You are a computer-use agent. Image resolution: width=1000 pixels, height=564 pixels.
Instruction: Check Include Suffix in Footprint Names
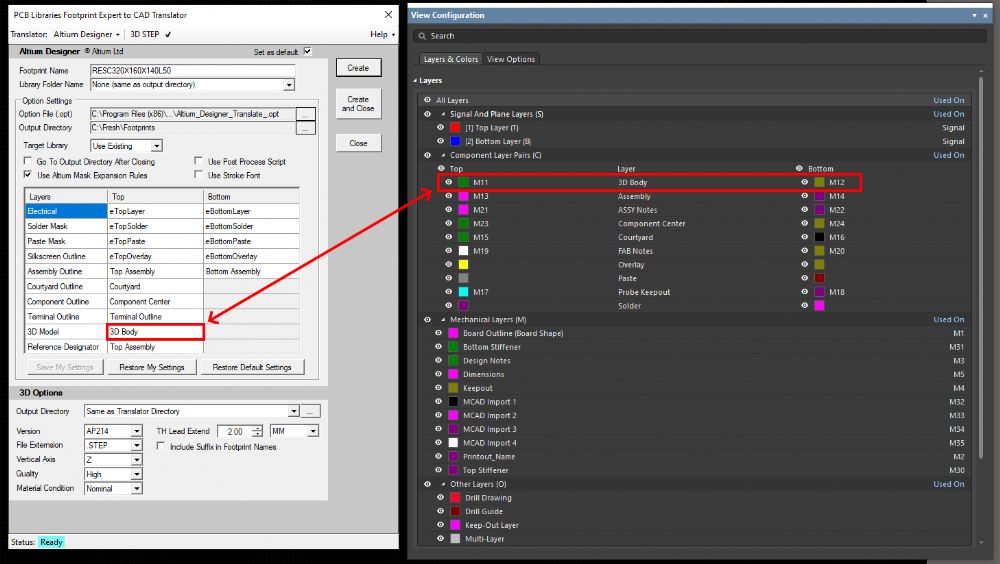162,447
